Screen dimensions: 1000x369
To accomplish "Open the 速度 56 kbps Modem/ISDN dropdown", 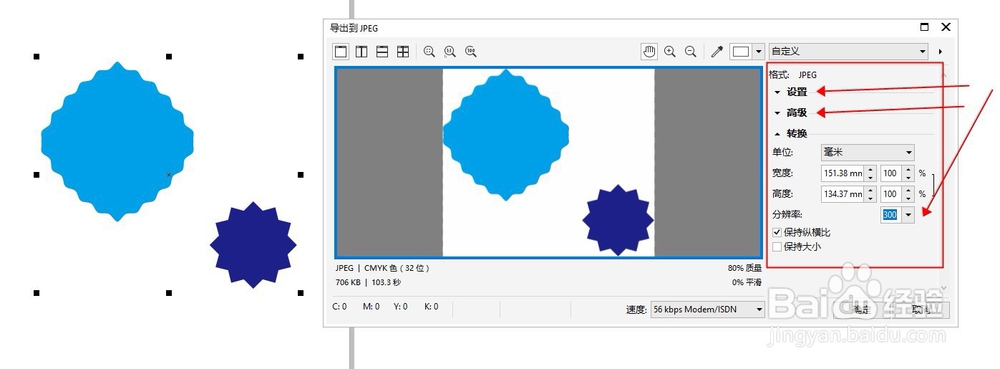I will (x=707, y=309).
